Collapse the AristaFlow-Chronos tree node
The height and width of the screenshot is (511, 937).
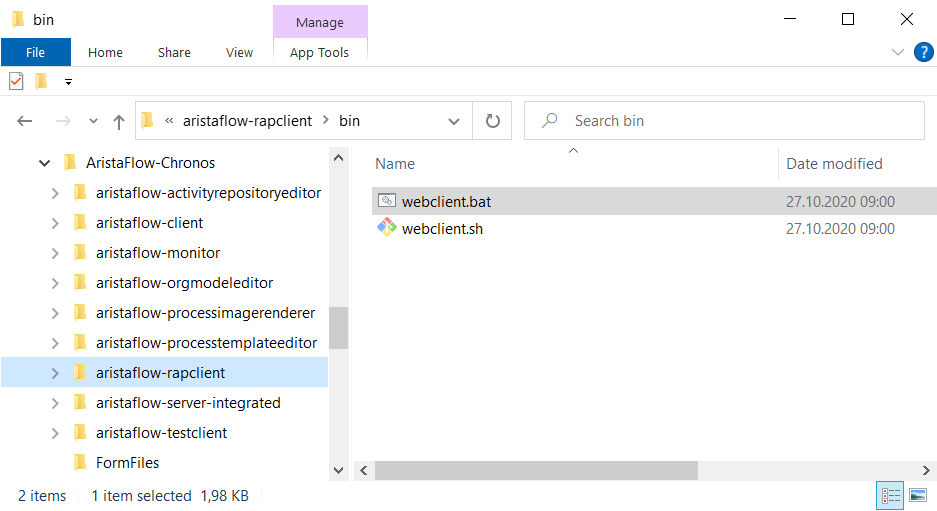tap(44, 163)
